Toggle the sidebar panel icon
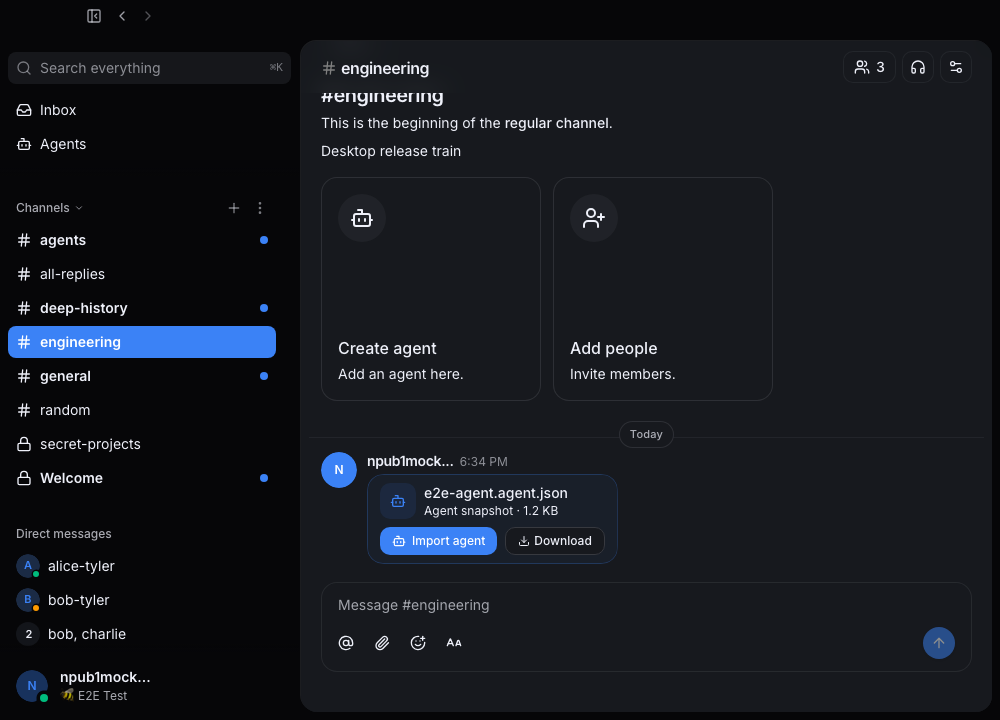This screenshot has height=720, width=1000. coord(94,16)
